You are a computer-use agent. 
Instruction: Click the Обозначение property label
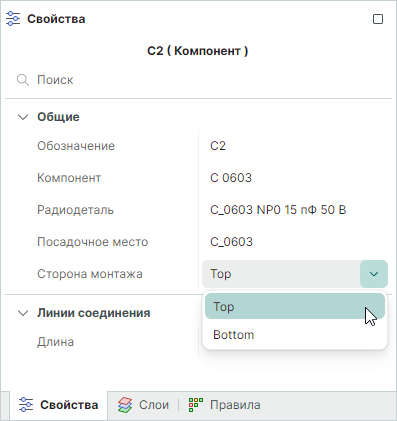[x=76, y=146]
